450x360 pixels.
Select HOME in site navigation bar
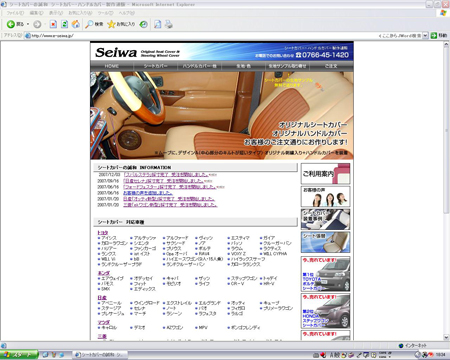click(112, 66)
